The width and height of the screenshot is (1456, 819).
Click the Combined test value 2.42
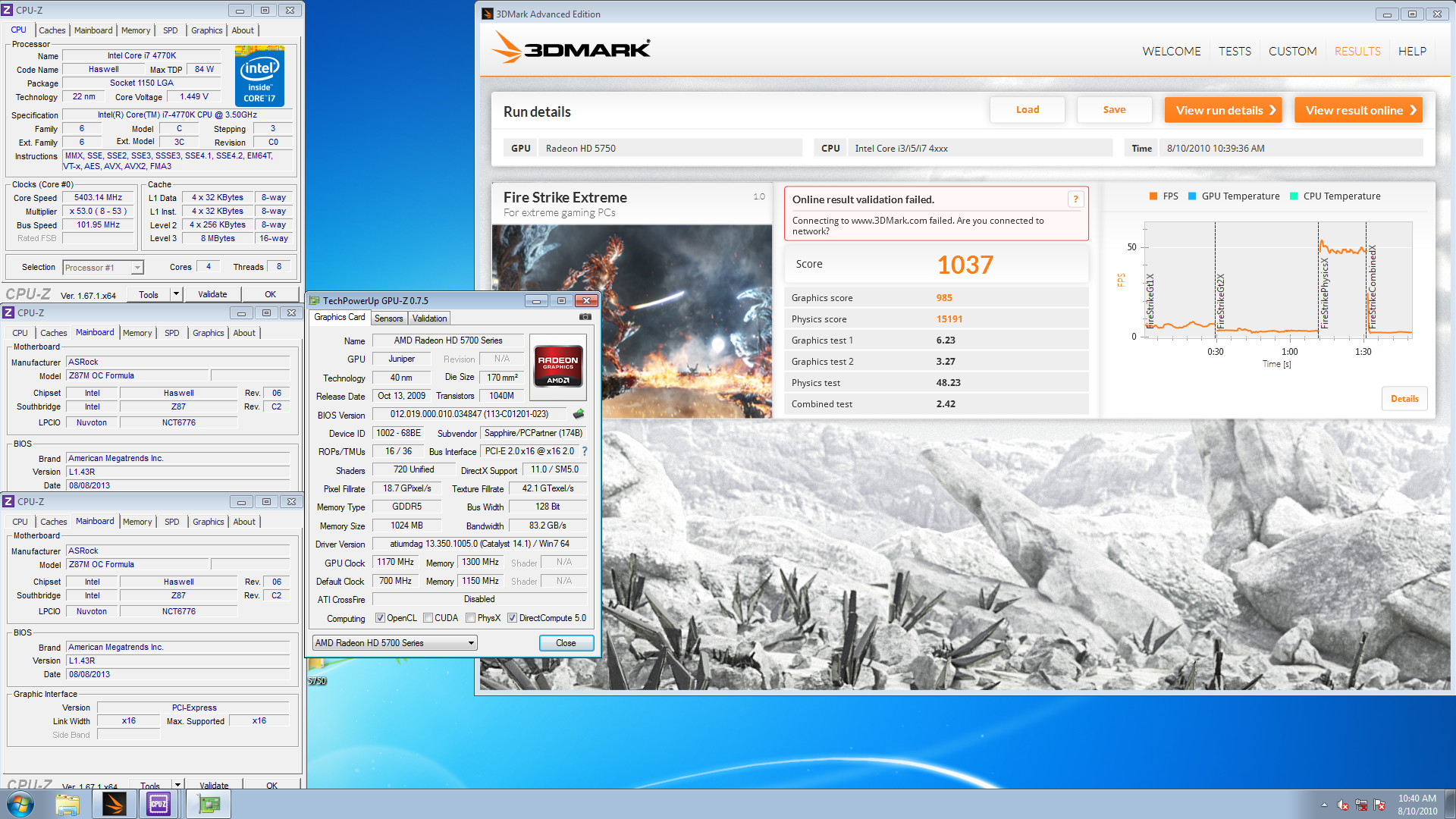pos(946,404)
